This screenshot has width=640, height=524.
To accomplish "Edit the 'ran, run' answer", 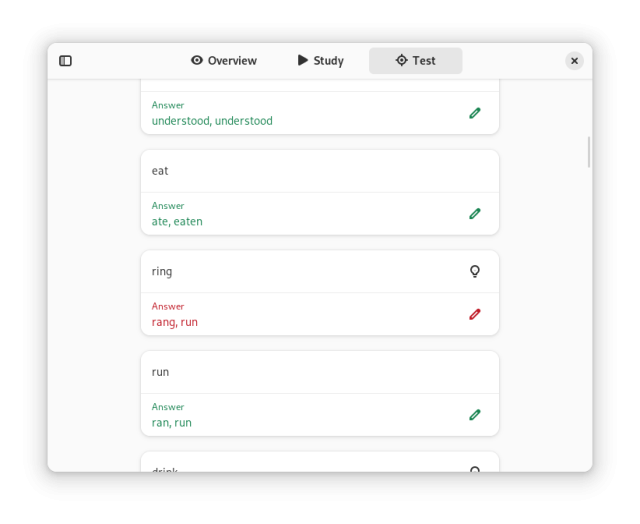I will click(x=475, y=415).
